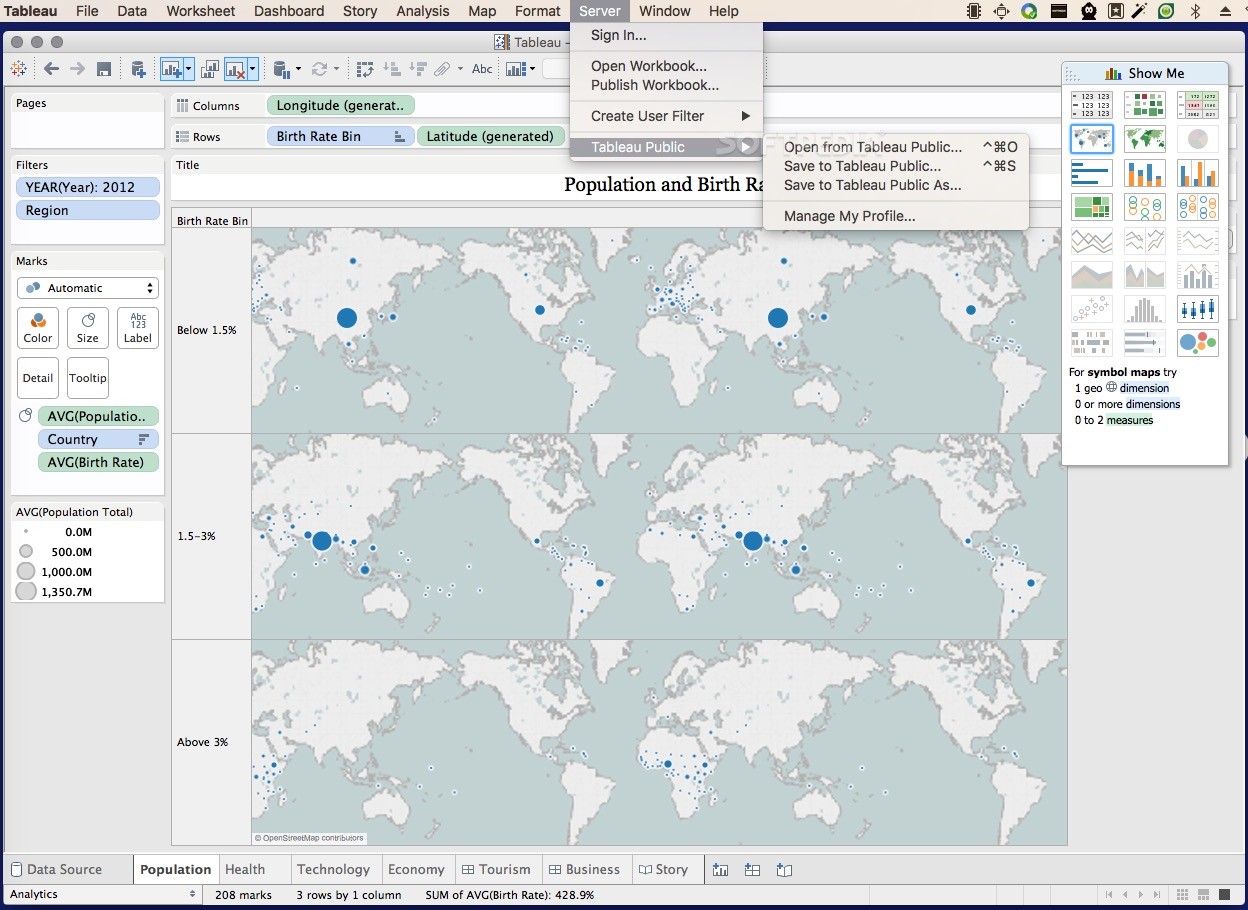Click the paperclip group members icon

[x=443, y=69]
